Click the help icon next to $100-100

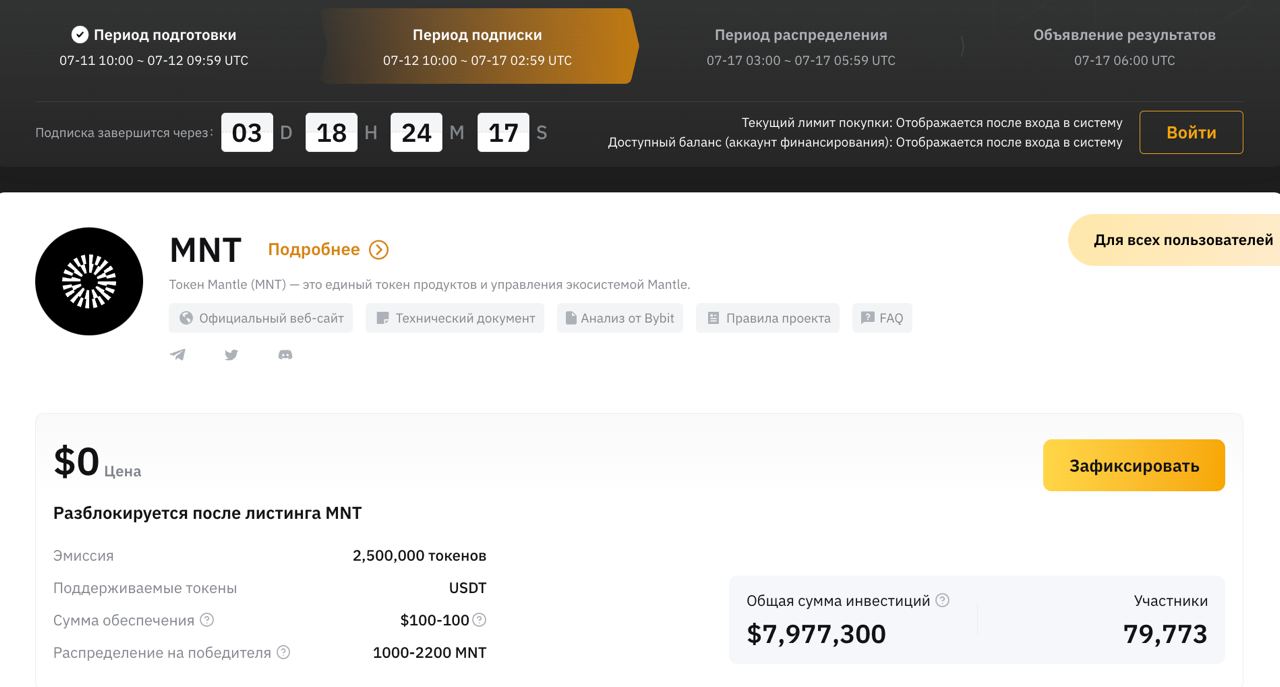[x=479, y=620]
